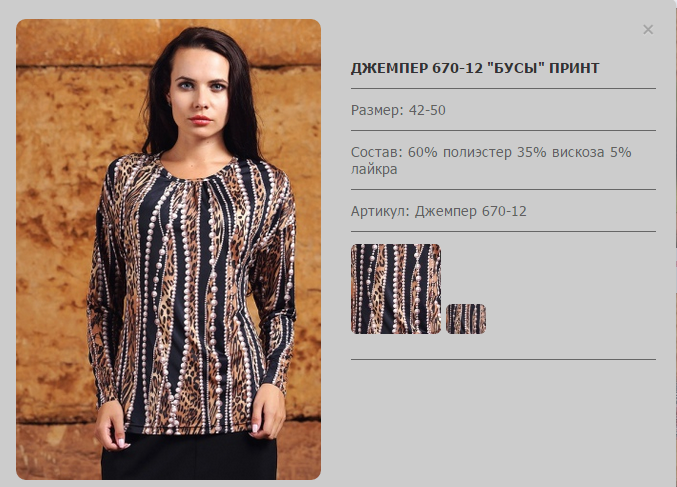The height and width of the screenshot is (487, 677).
Task: Select the small beads print fabric swatch
Action: (466, 319)
